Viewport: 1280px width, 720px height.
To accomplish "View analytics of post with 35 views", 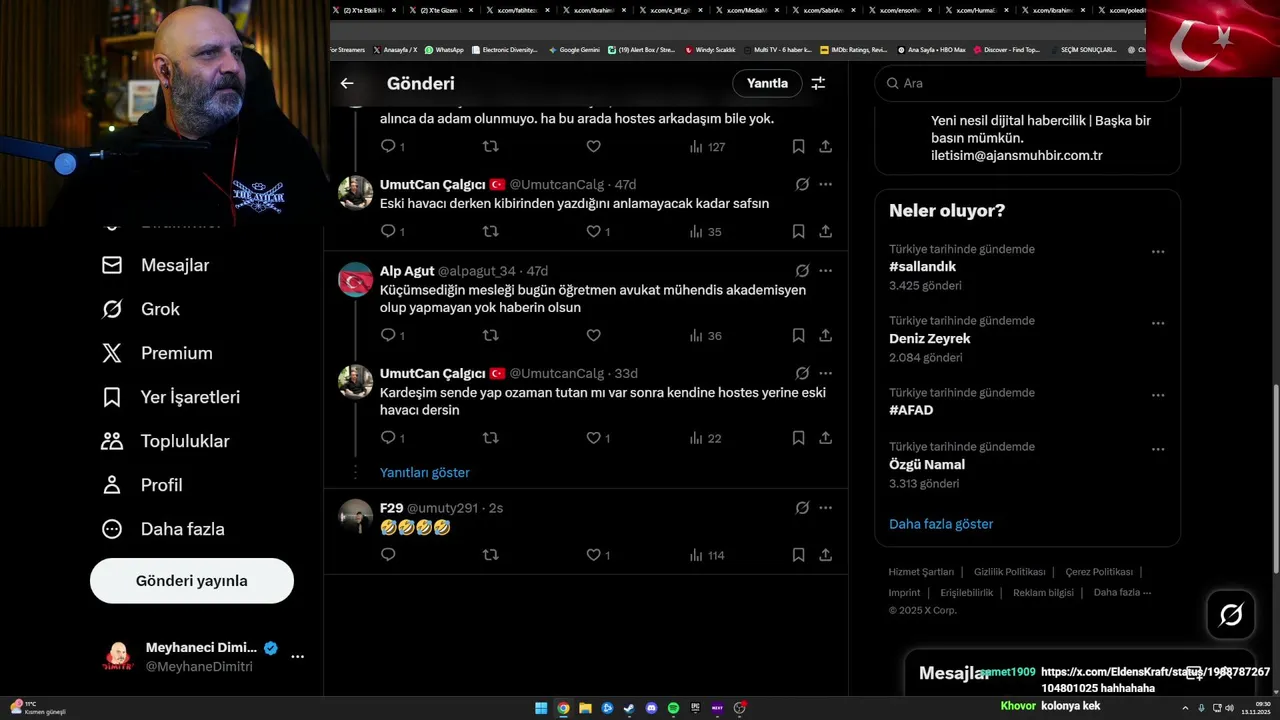I will pos(705,232).
